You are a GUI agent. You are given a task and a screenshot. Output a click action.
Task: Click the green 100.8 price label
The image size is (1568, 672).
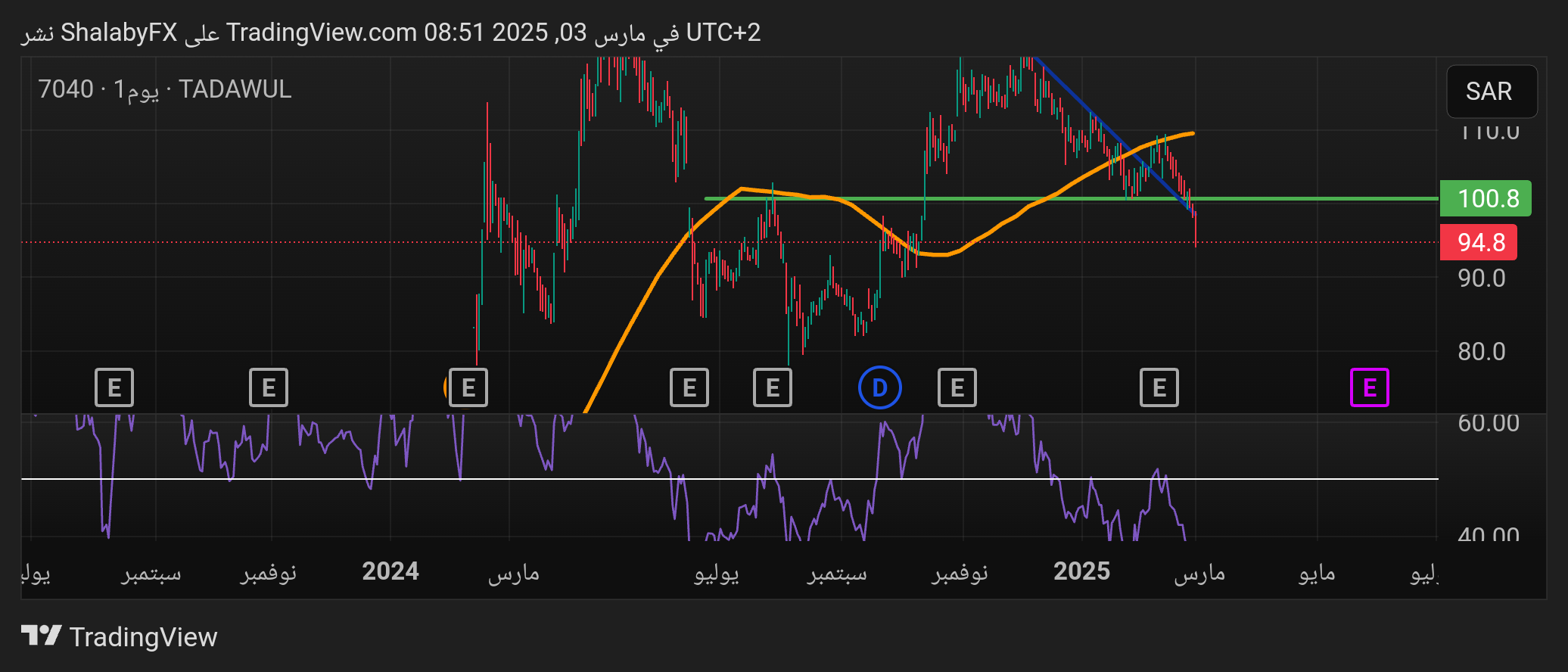(1486, 198)
